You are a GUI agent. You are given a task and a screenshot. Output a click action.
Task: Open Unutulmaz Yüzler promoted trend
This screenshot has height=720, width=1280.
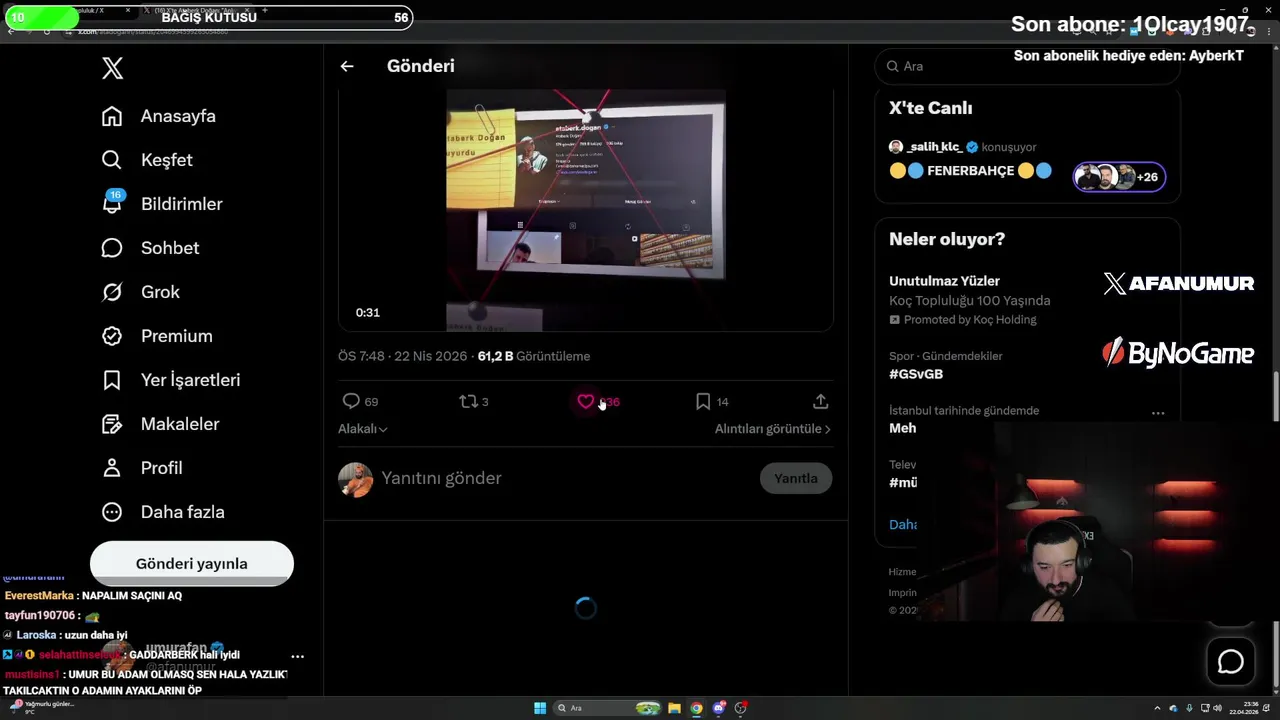pos(944,281)
